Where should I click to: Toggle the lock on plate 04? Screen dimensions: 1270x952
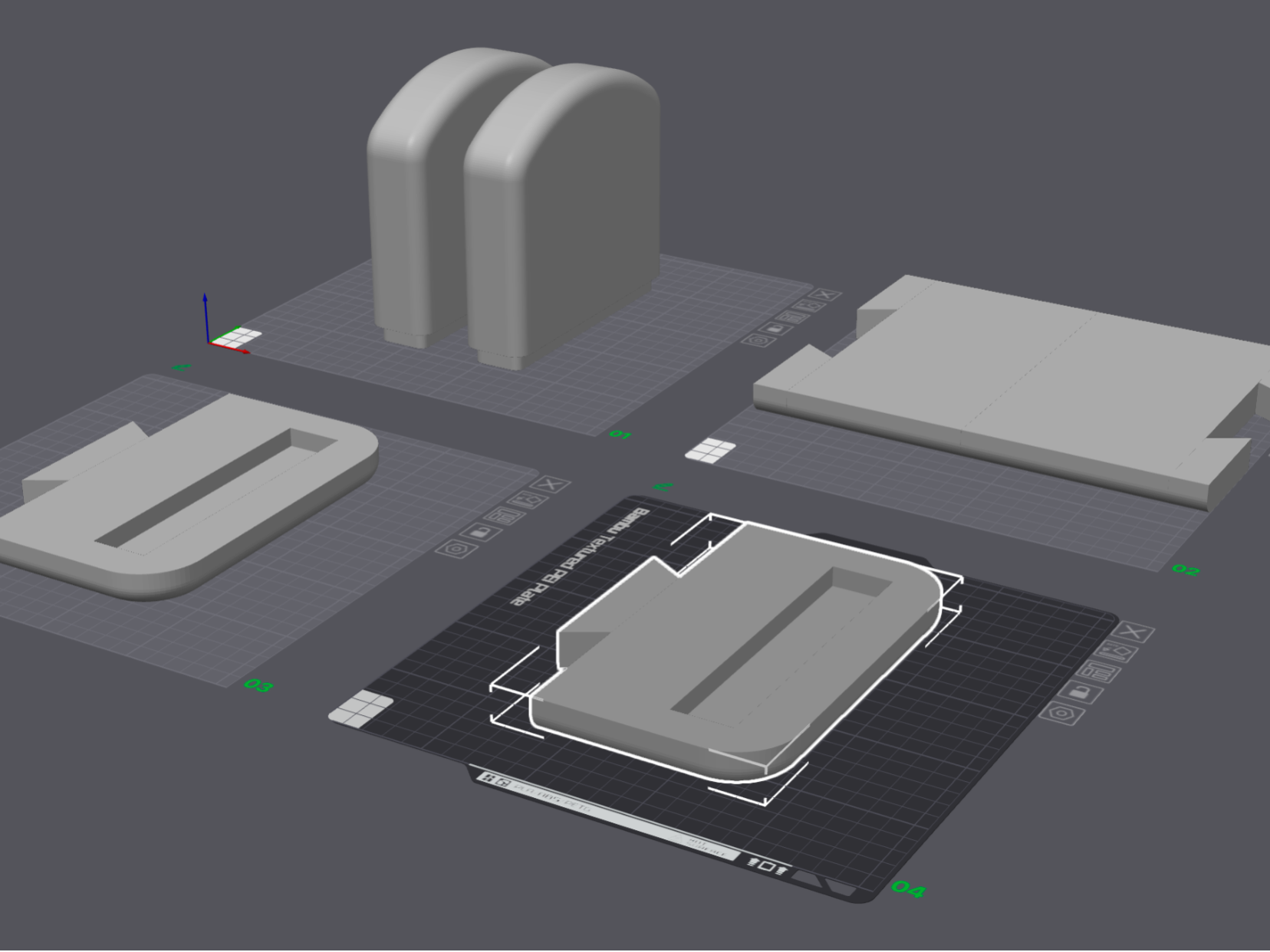click(x=1081, y=692)
